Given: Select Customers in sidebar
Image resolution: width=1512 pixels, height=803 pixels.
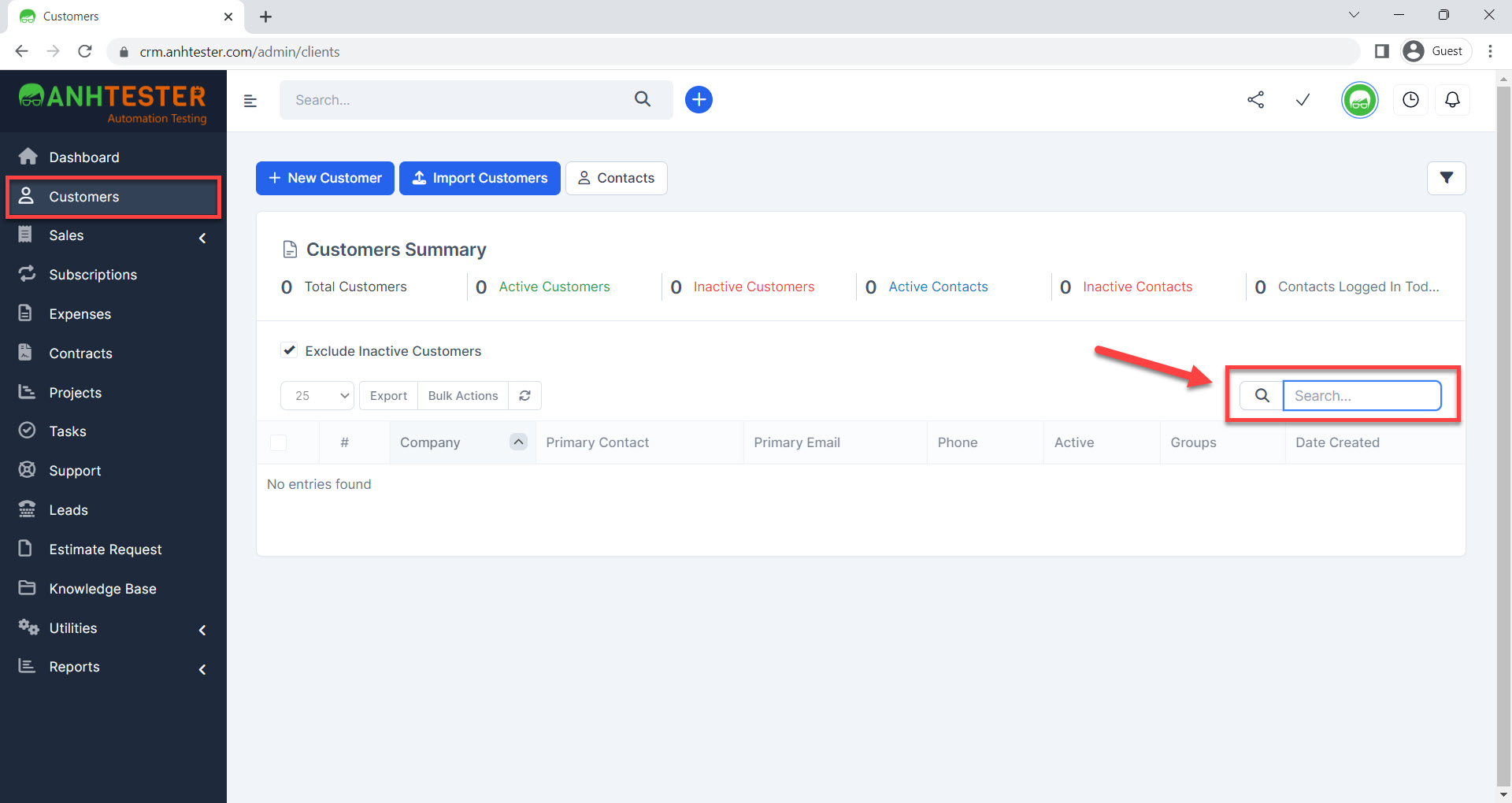Looking at the screenshot, I should (113, 197).
